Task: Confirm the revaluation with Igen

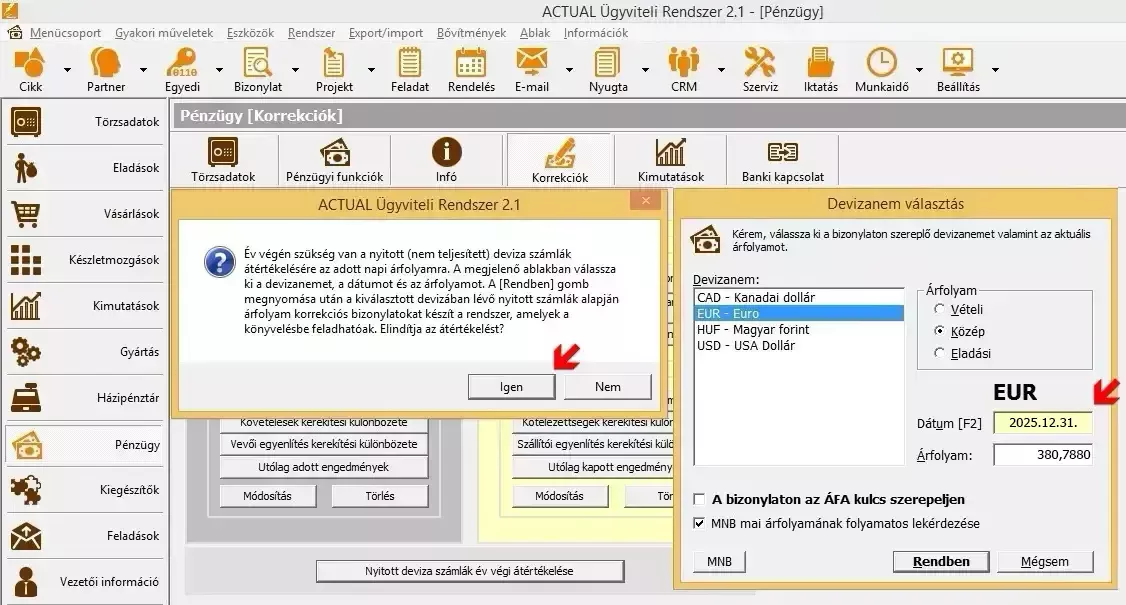Action: 511,387
